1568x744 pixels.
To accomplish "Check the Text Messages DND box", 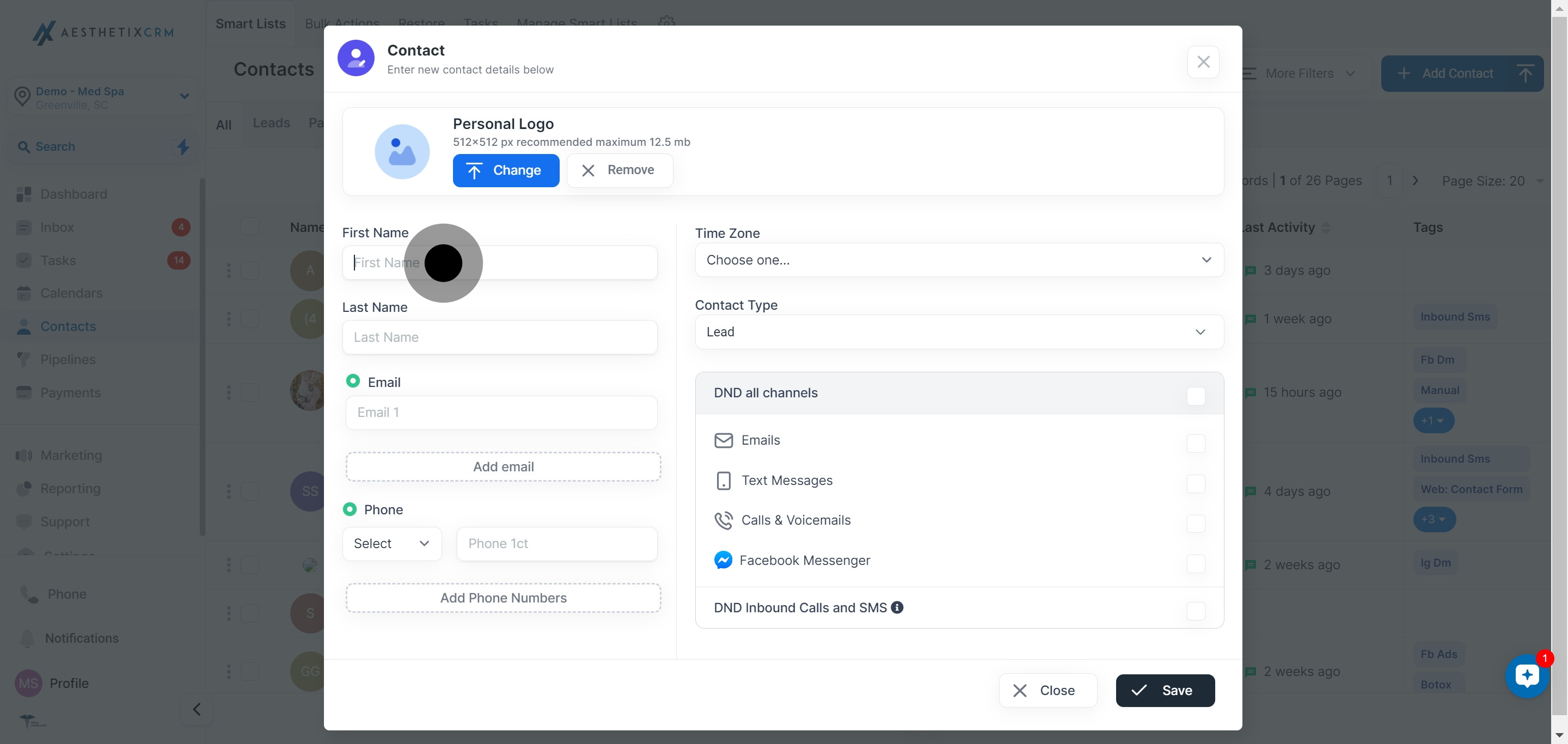I will tap(1195, 484).
